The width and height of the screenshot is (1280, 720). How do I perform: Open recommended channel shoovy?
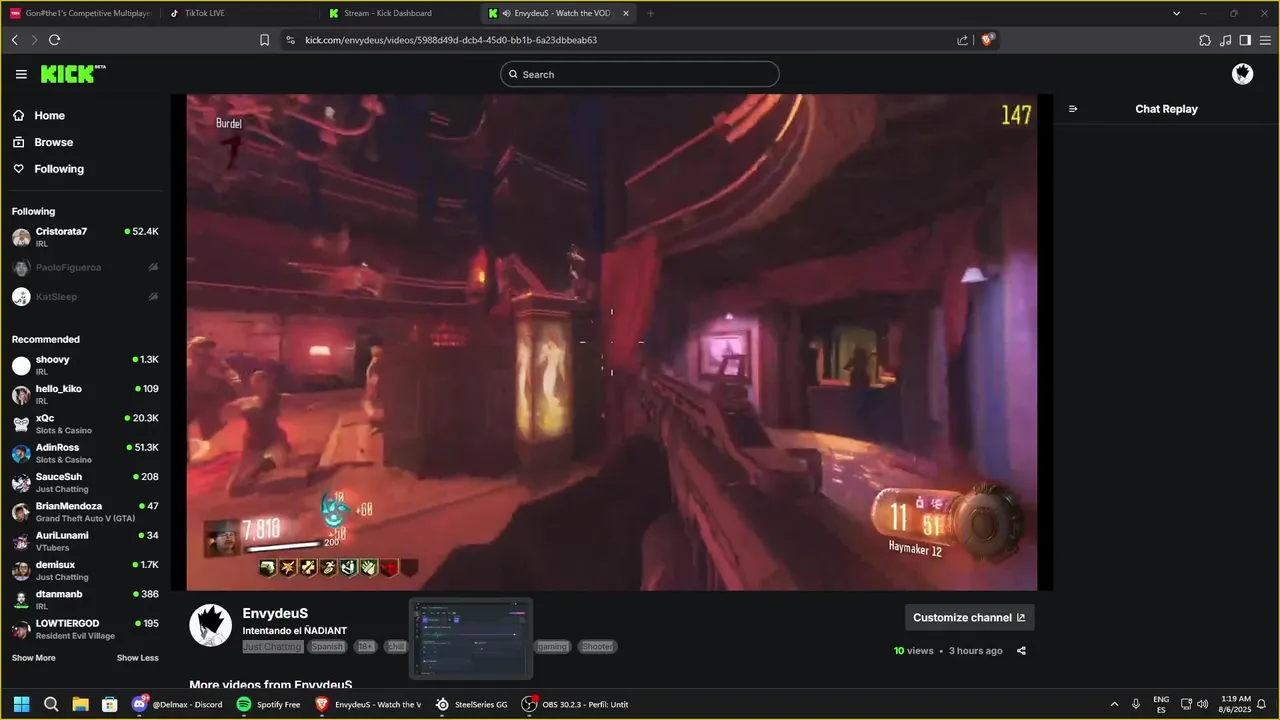click(x=84, y=365)
